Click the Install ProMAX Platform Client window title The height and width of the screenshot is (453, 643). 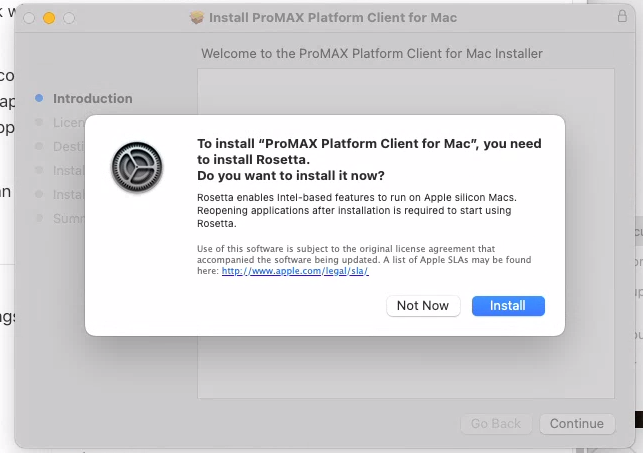point(333,18)
